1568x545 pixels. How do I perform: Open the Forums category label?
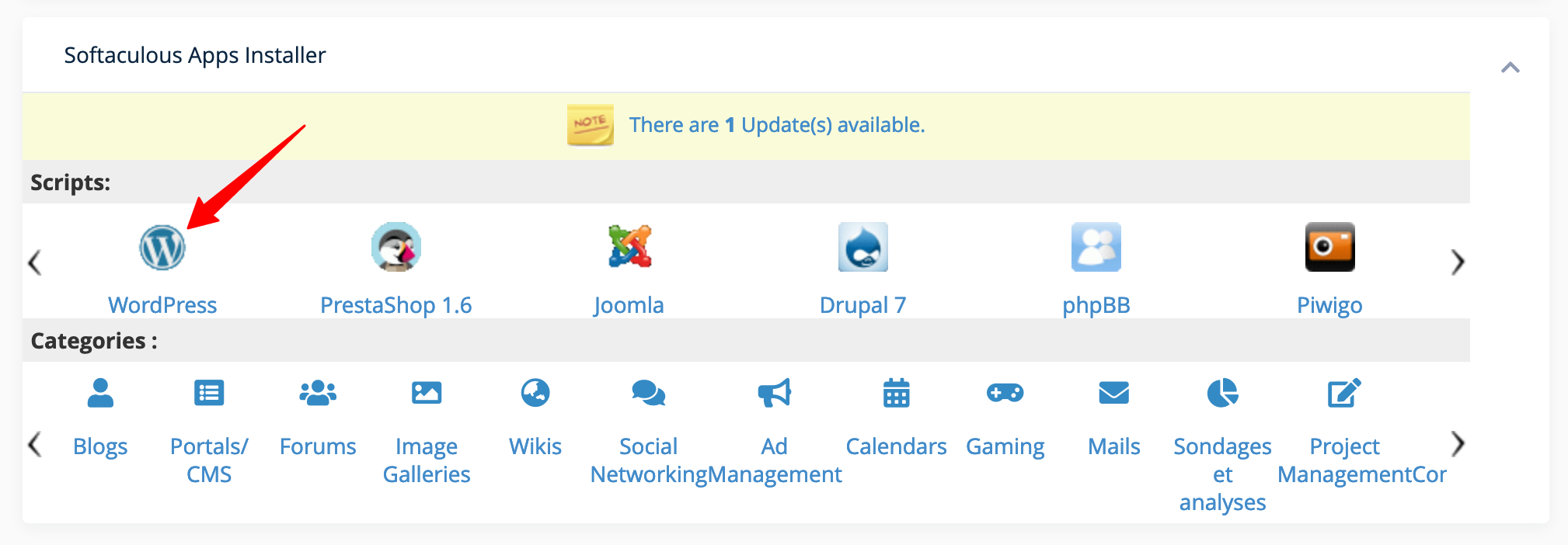pyautogui.click(x=318, y=446)
